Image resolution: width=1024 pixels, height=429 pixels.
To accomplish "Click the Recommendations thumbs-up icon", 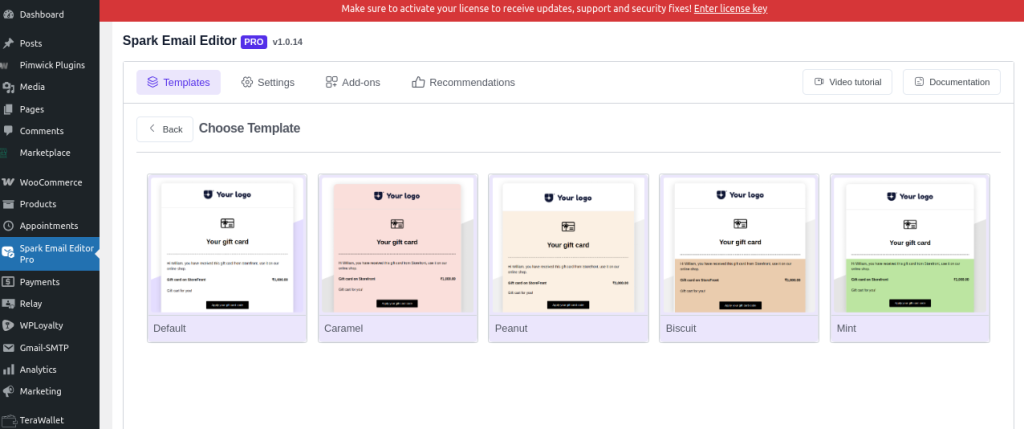I will coord(418,82).
